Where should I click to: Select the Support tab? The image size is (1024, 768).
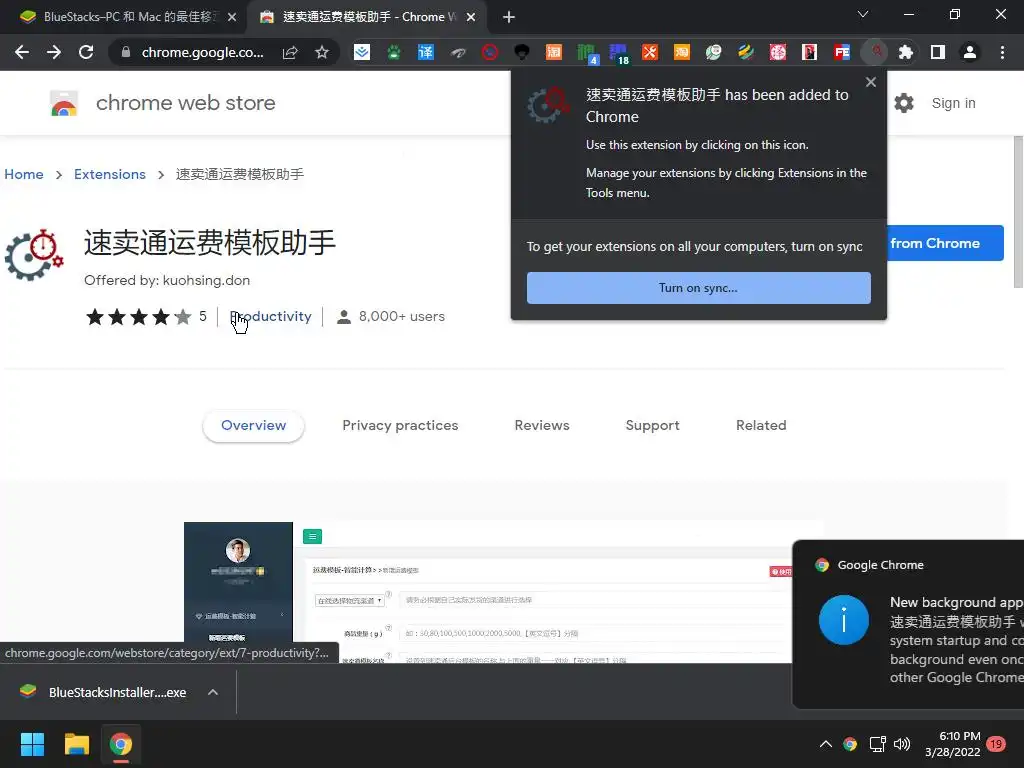tap(652, 425)
